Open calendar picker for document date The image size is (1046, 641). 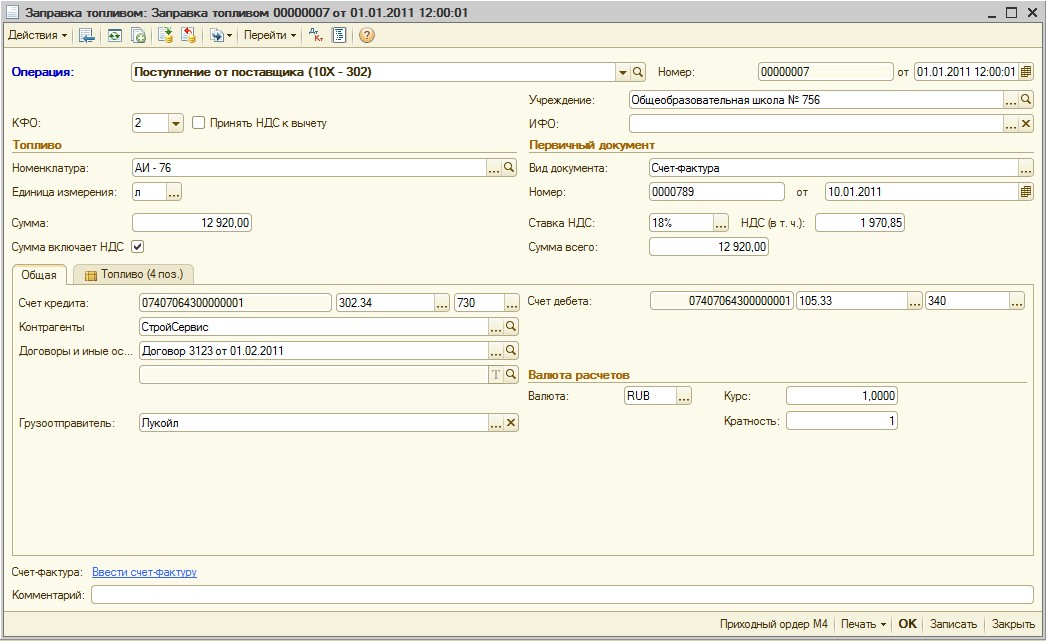(1025, 72)
